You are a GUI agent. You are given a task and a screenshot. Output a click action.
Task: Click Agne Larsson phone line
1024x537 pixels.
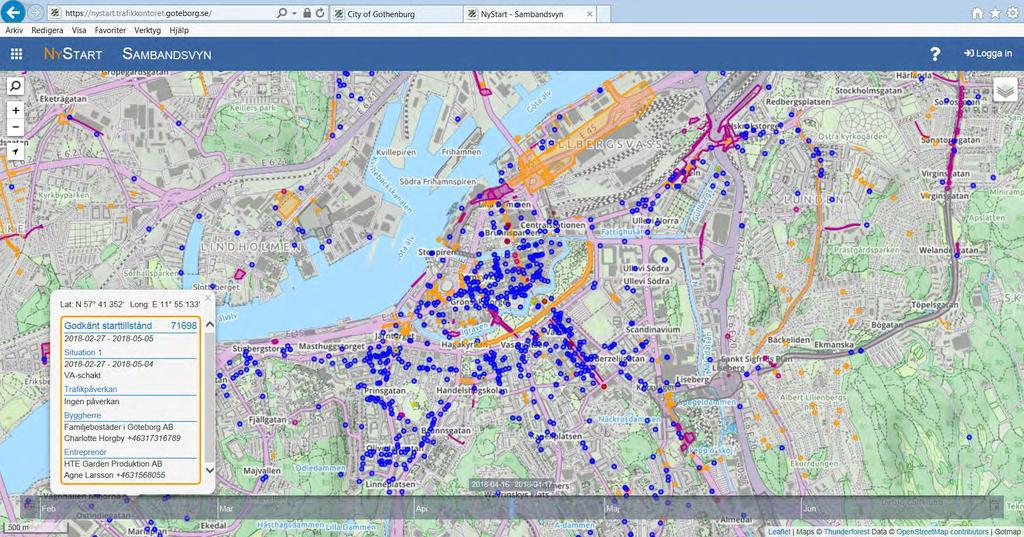(x=114, y=475)
